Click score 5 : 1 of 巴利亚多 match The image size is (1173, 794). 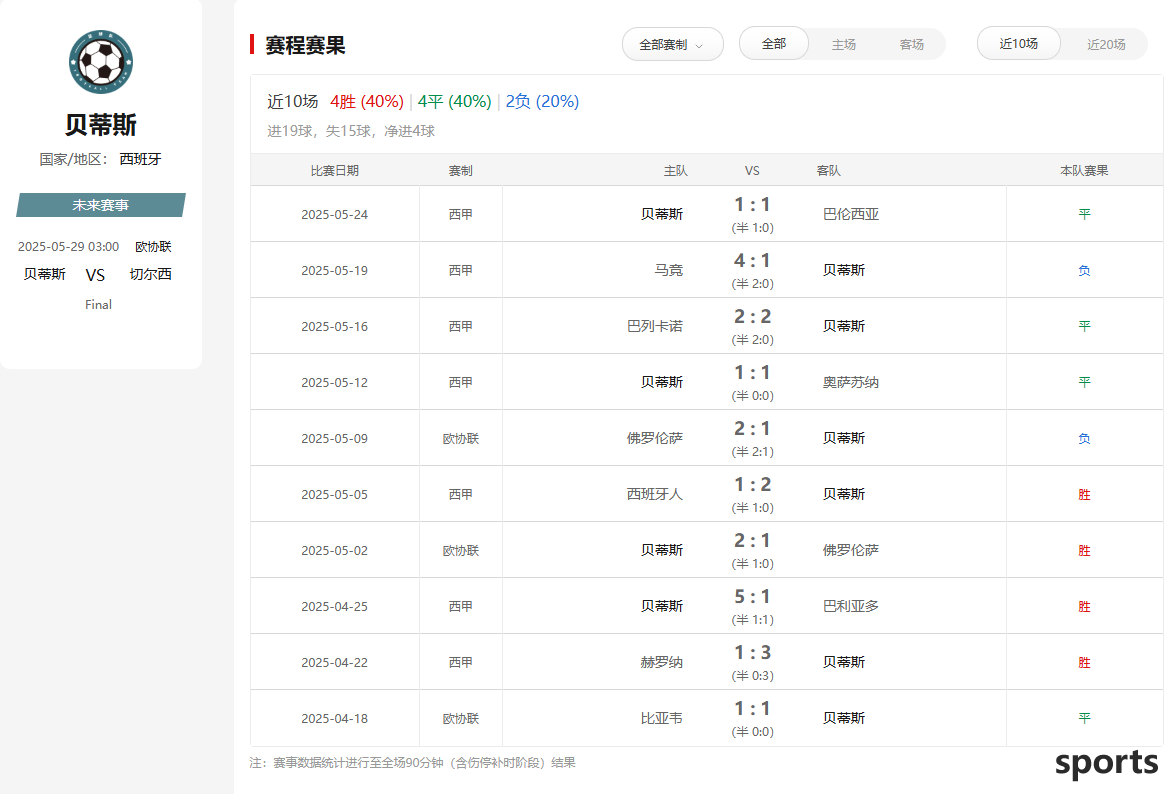click(x=752, y=596)
